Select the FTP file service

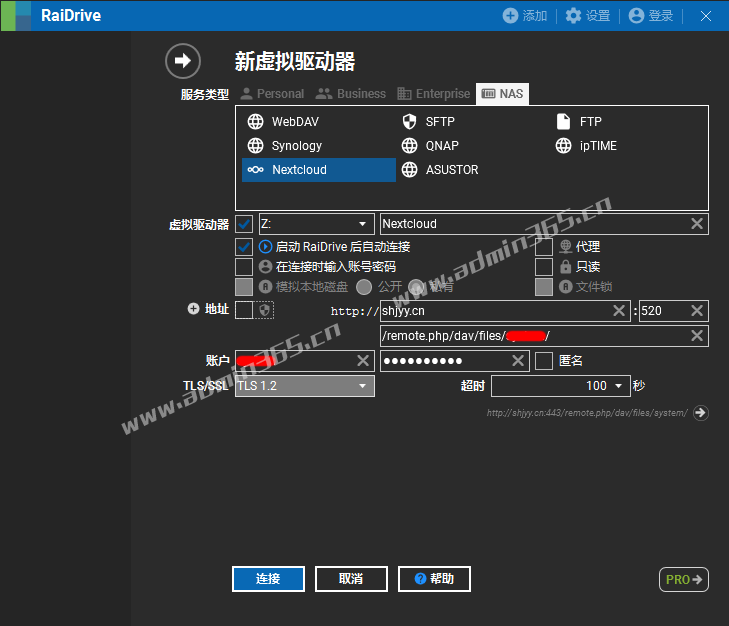click(x=627, y=122)
